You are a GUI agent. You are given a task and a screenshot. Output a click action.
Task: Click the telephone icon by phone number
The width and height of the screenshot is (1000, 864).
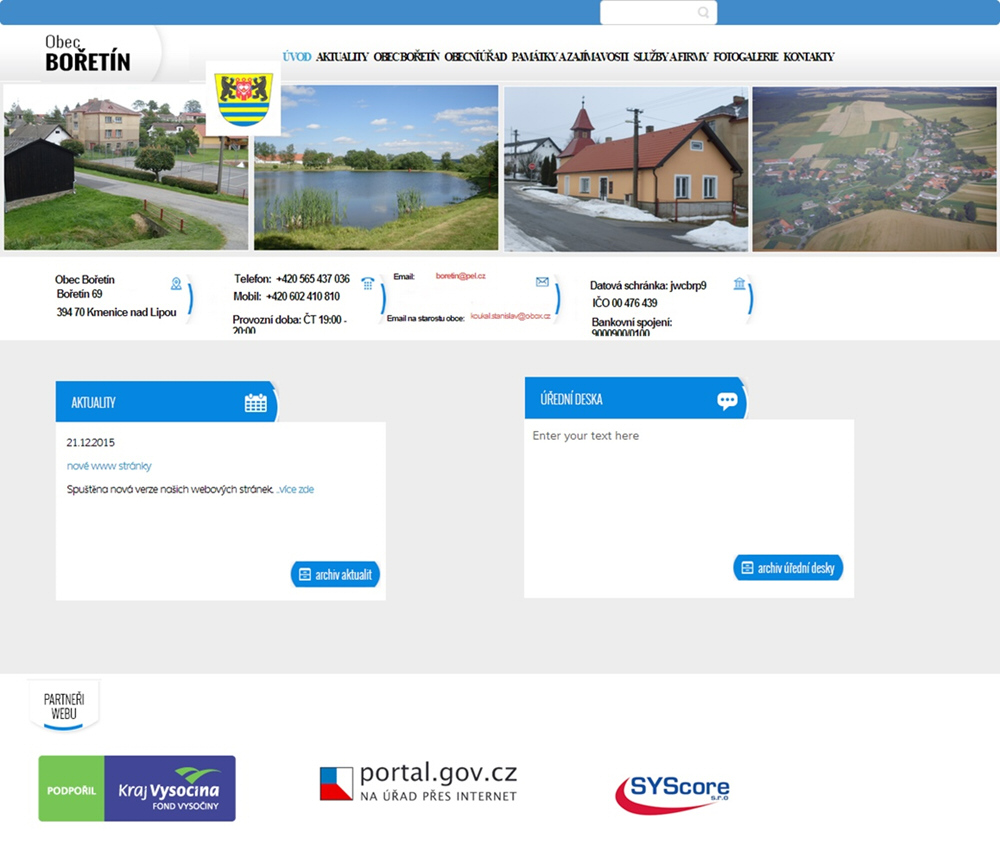pos(368,283)
